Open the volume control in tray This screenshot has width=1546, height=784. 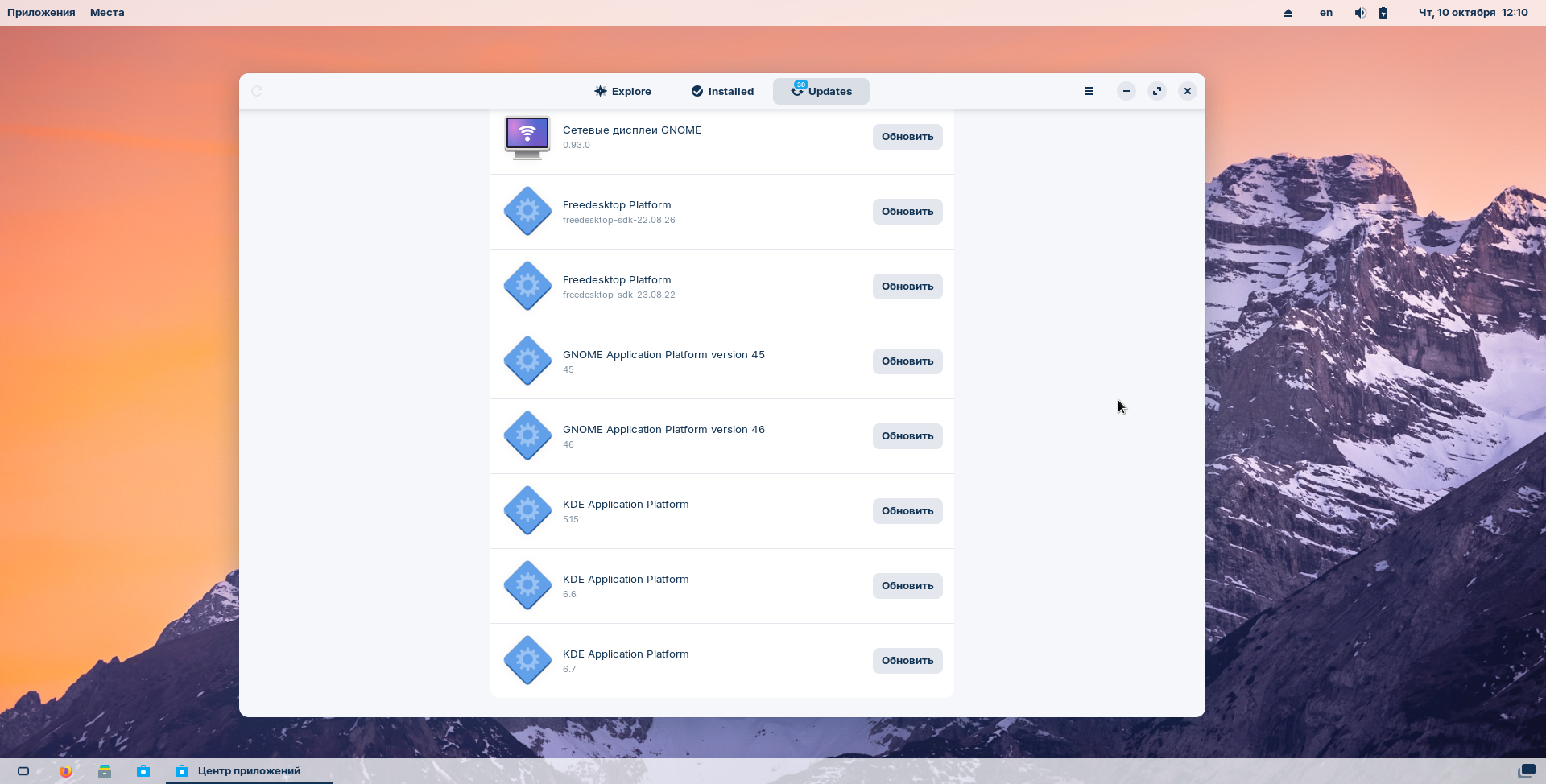point(1360,13)
